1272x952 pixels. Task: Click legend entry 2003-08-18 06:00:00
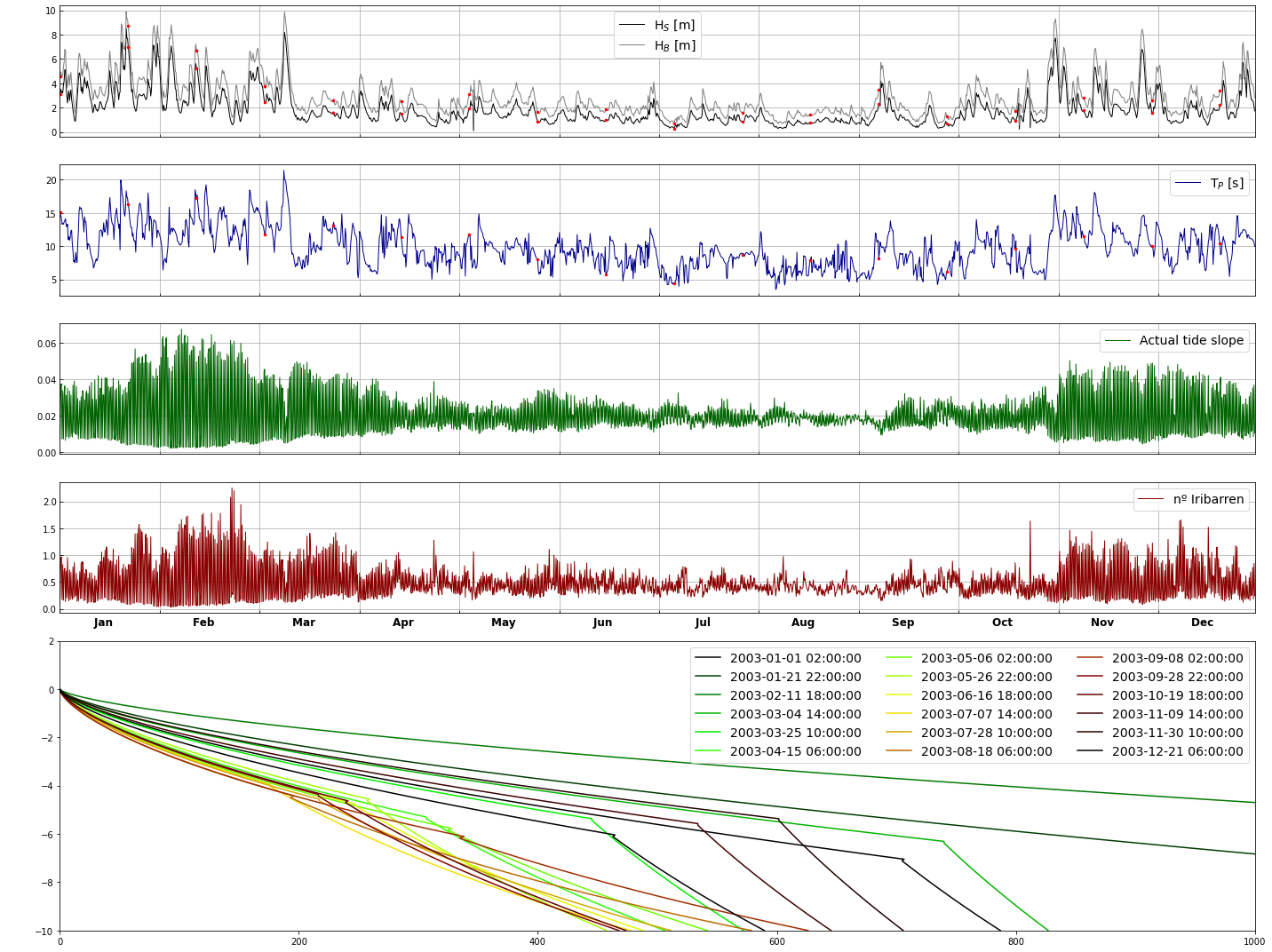[x=986, y=752]
